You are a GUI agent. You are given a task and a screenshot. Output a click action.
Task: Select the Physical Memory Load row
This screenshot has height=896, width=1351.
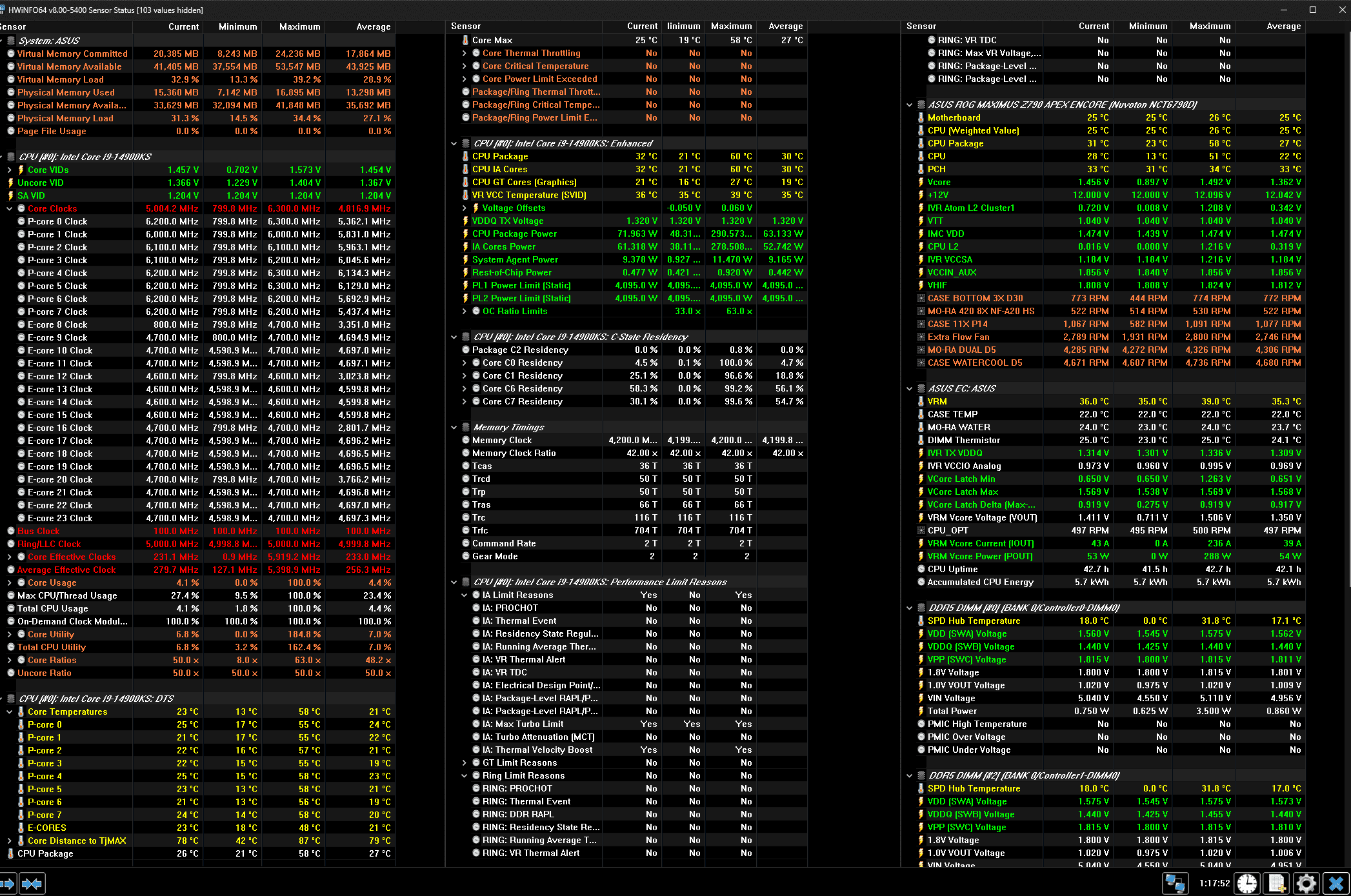click(x=197, y=118)
